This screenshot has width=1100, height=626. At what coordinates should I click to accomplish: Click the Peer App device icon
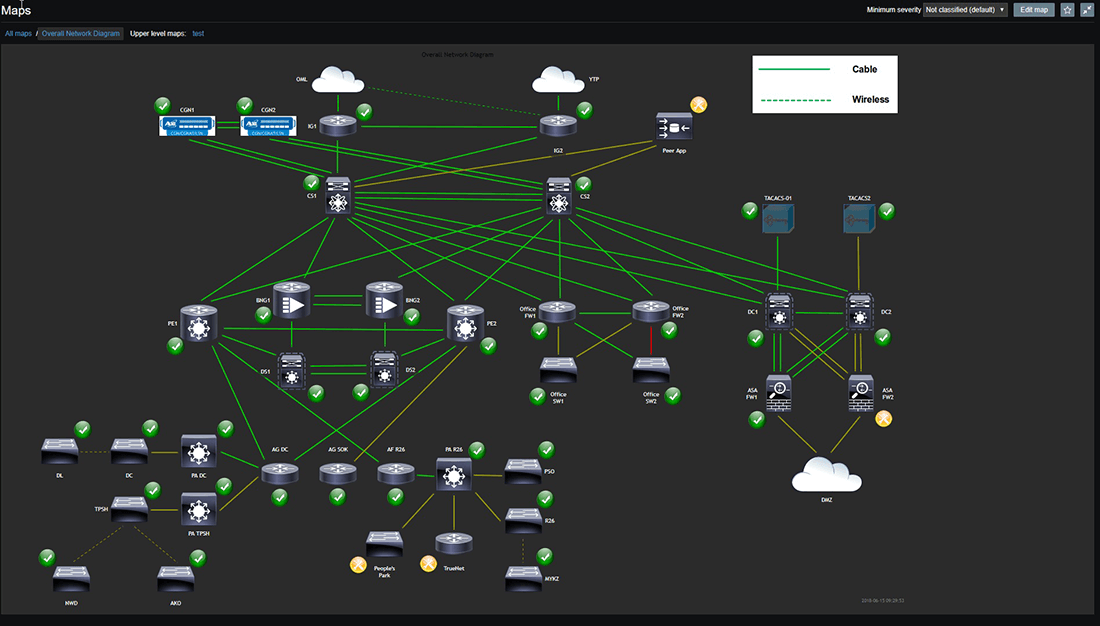[672, 128]
